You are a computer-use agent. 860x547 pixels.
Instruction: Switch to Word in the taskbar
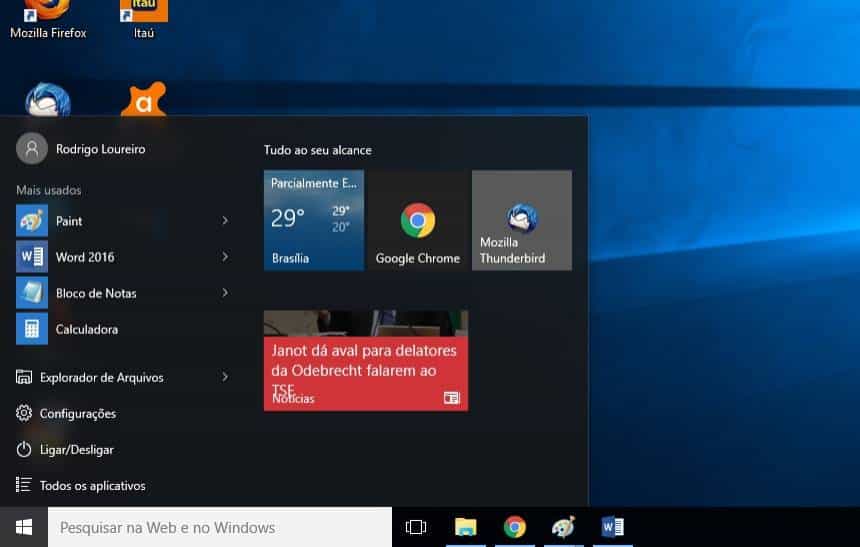pos(613,527)
